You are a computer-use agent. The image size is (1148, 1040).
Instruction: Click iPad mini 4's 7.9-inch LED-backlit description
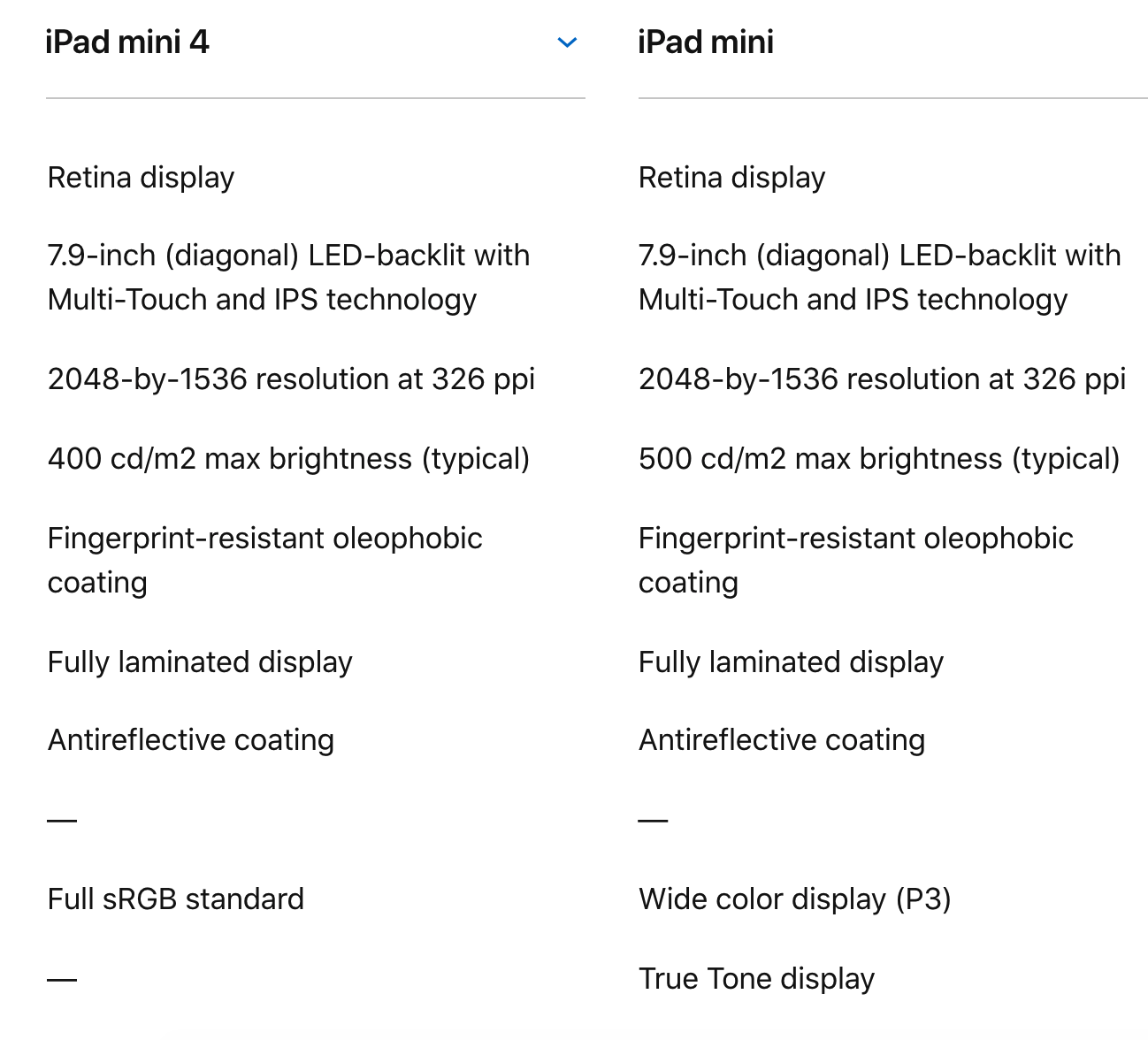289,278
